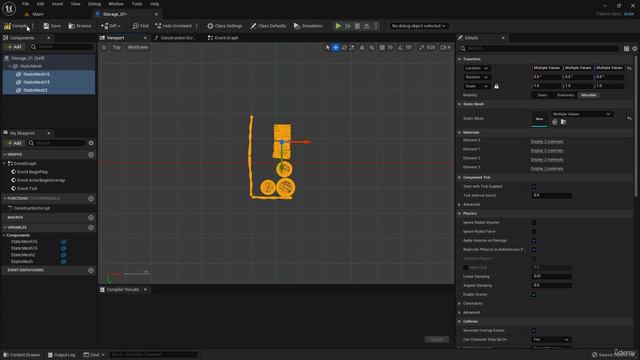Click the Find magnifier icon in toolbar
Image resolution: width=640 pixels, height=360 pixels.
coord(136,26)
